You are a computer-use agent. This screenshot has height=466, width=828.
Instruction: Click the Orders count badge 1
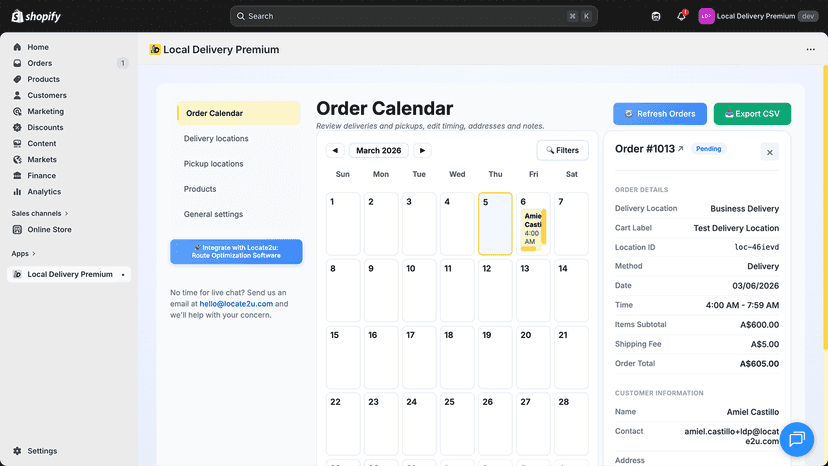[x=123, y=63]
